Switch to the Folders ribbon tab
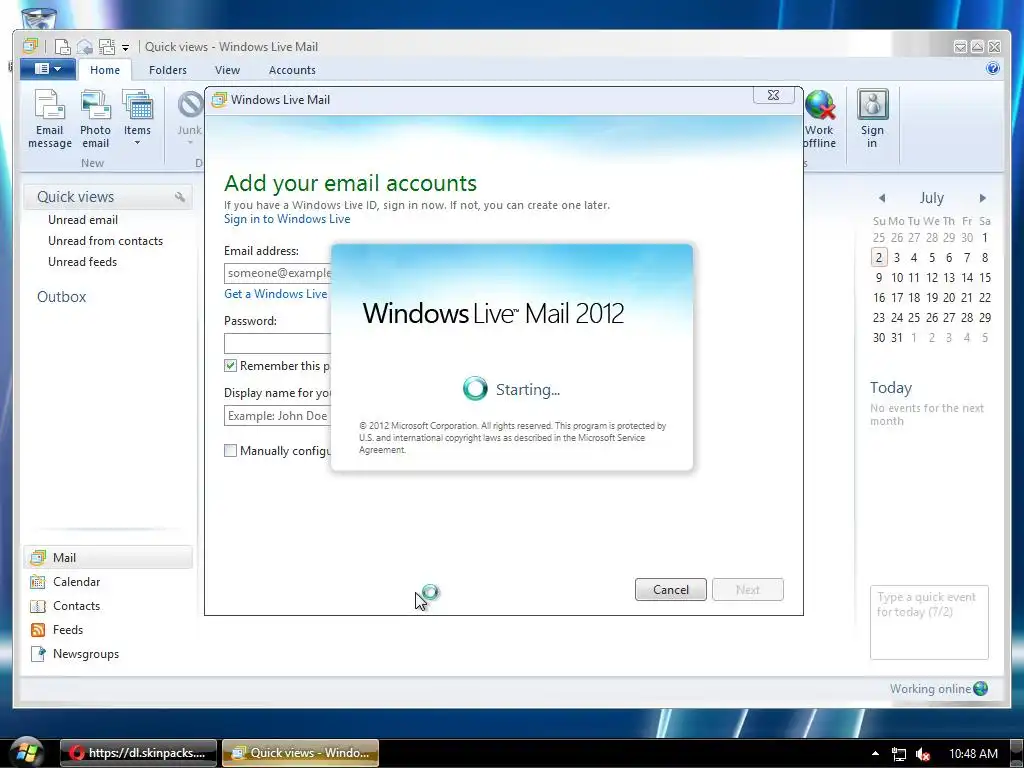1024x768 pixels. click(167, 70)
